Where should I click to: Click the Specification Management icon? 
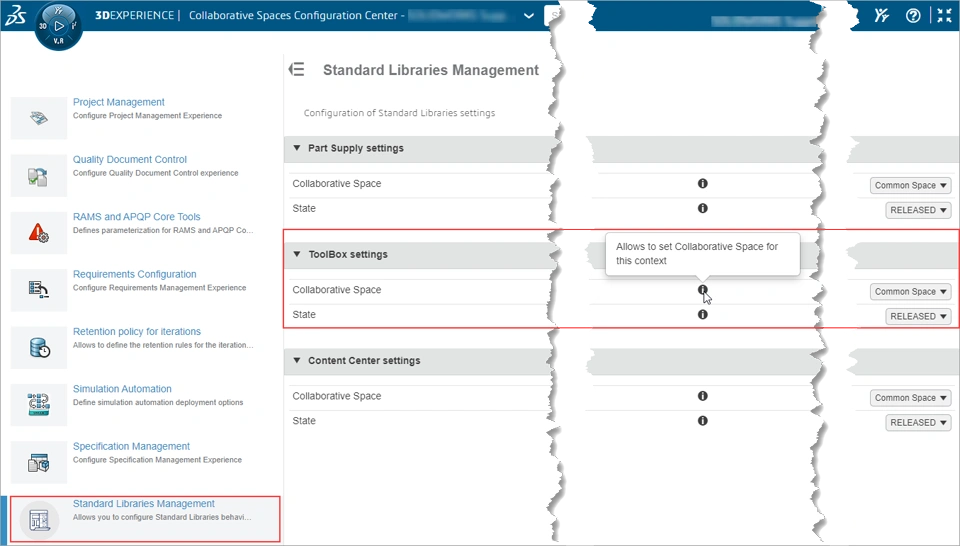pos(39,462)
